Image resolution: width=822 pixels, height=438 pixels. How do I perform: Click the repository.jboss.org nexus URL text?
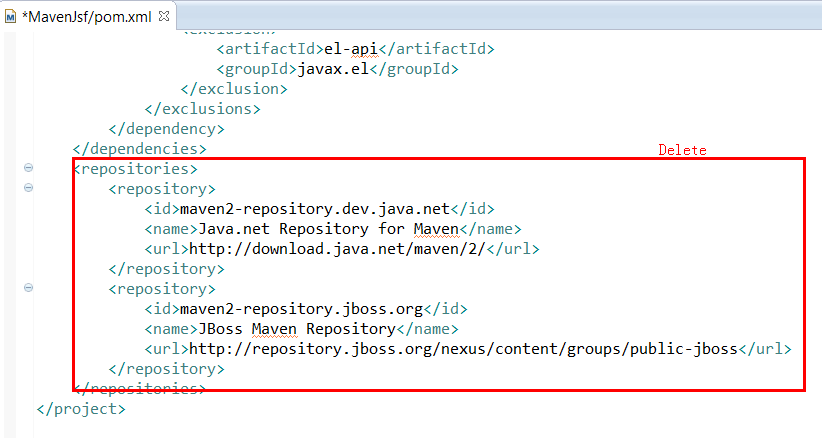pyautogui.click(x=462, y=349)
